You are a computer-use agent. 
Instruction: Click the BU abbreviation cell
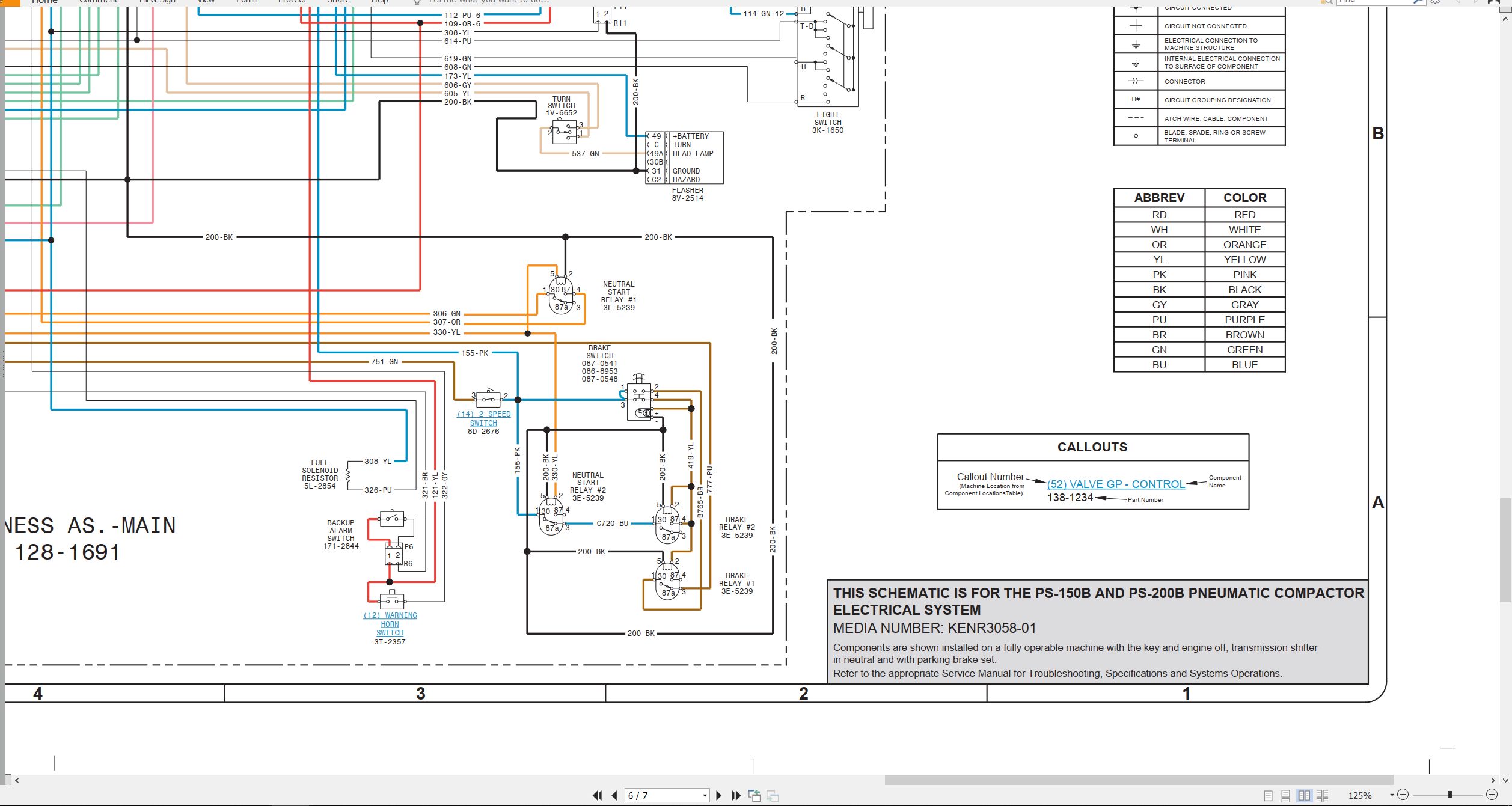pos(1159,365)
